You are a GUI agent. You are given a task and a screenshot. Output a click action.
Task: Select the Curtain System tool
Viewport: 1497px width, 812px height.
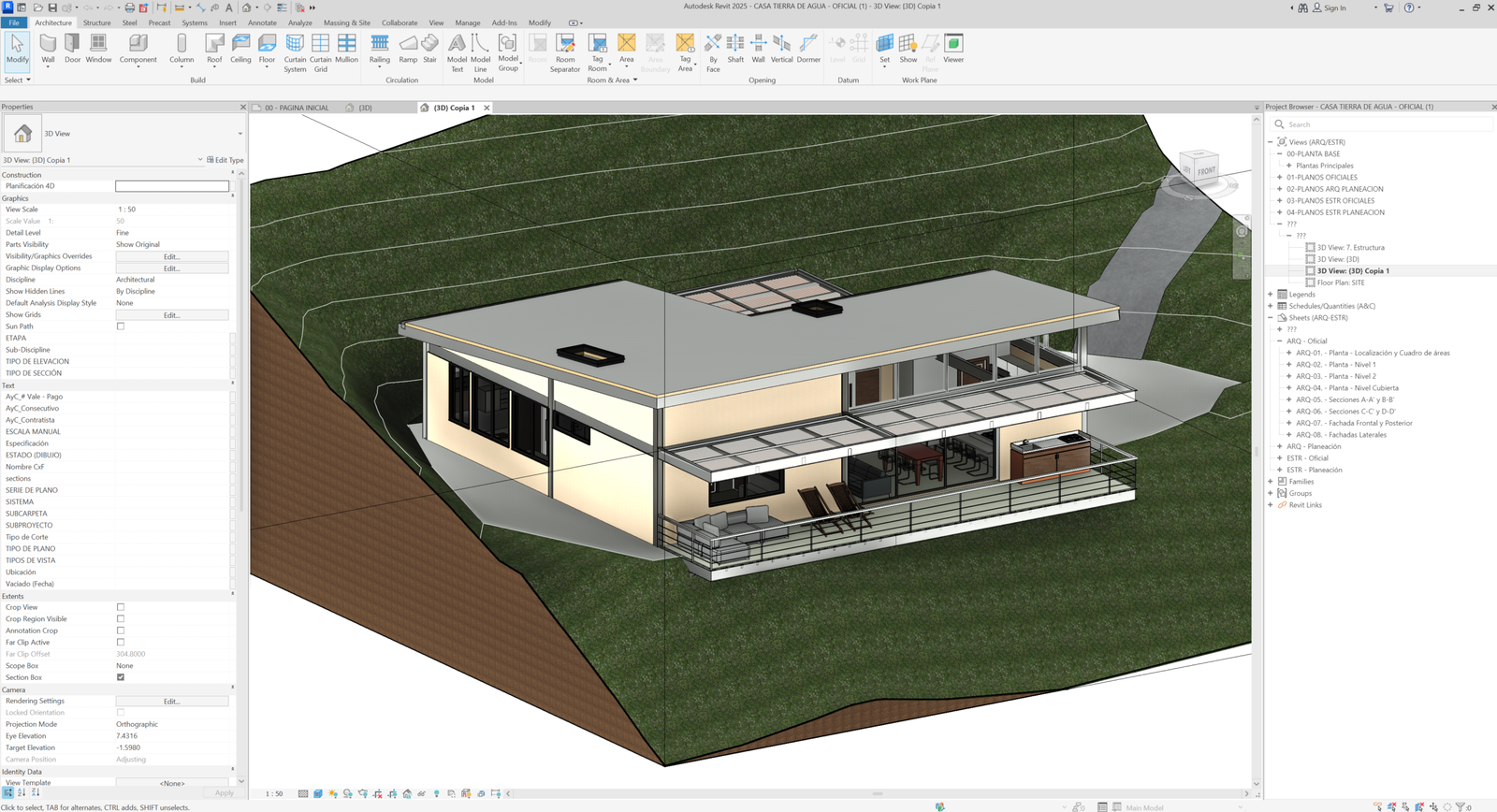coord(295,53)
